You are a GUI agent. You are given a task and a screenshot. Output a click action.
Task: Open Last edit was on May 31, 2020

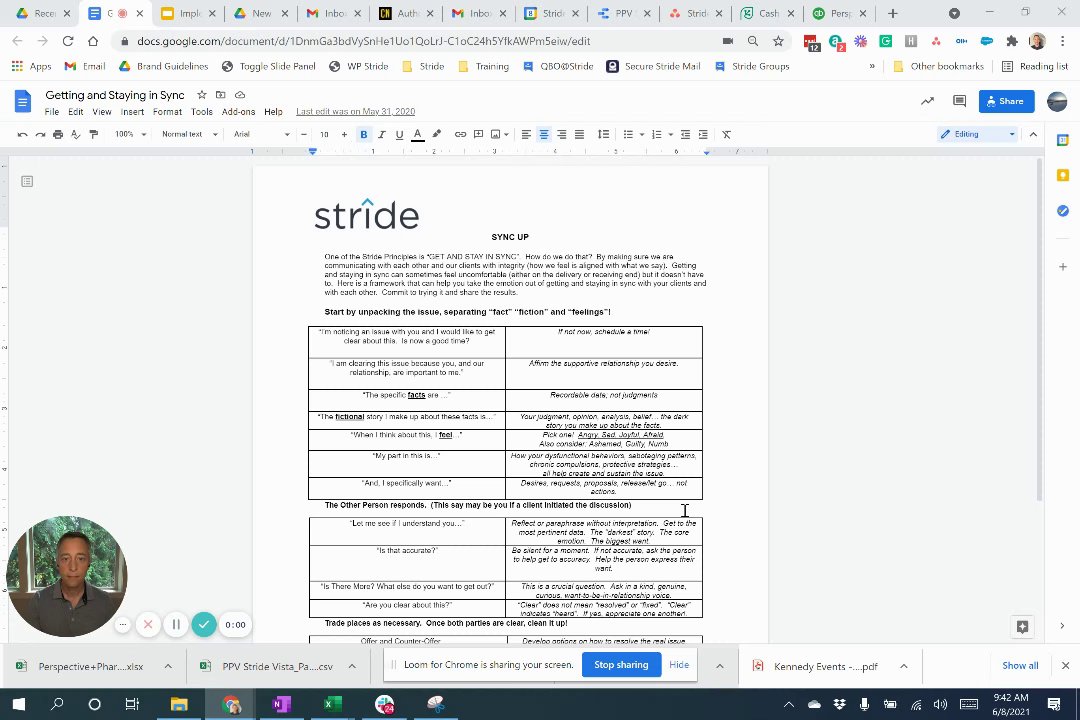355,112
